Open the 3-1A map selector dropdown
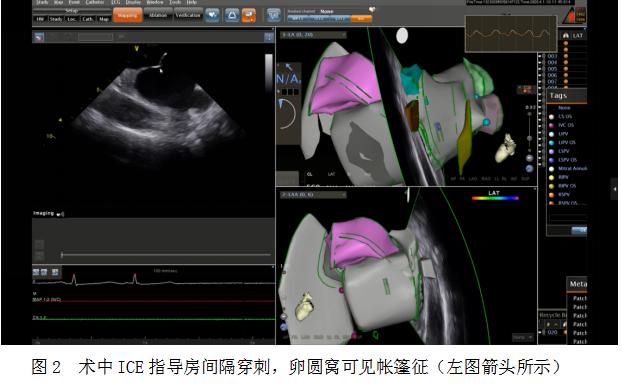Screen dimensions: 622x385 [x=314, y=35]
